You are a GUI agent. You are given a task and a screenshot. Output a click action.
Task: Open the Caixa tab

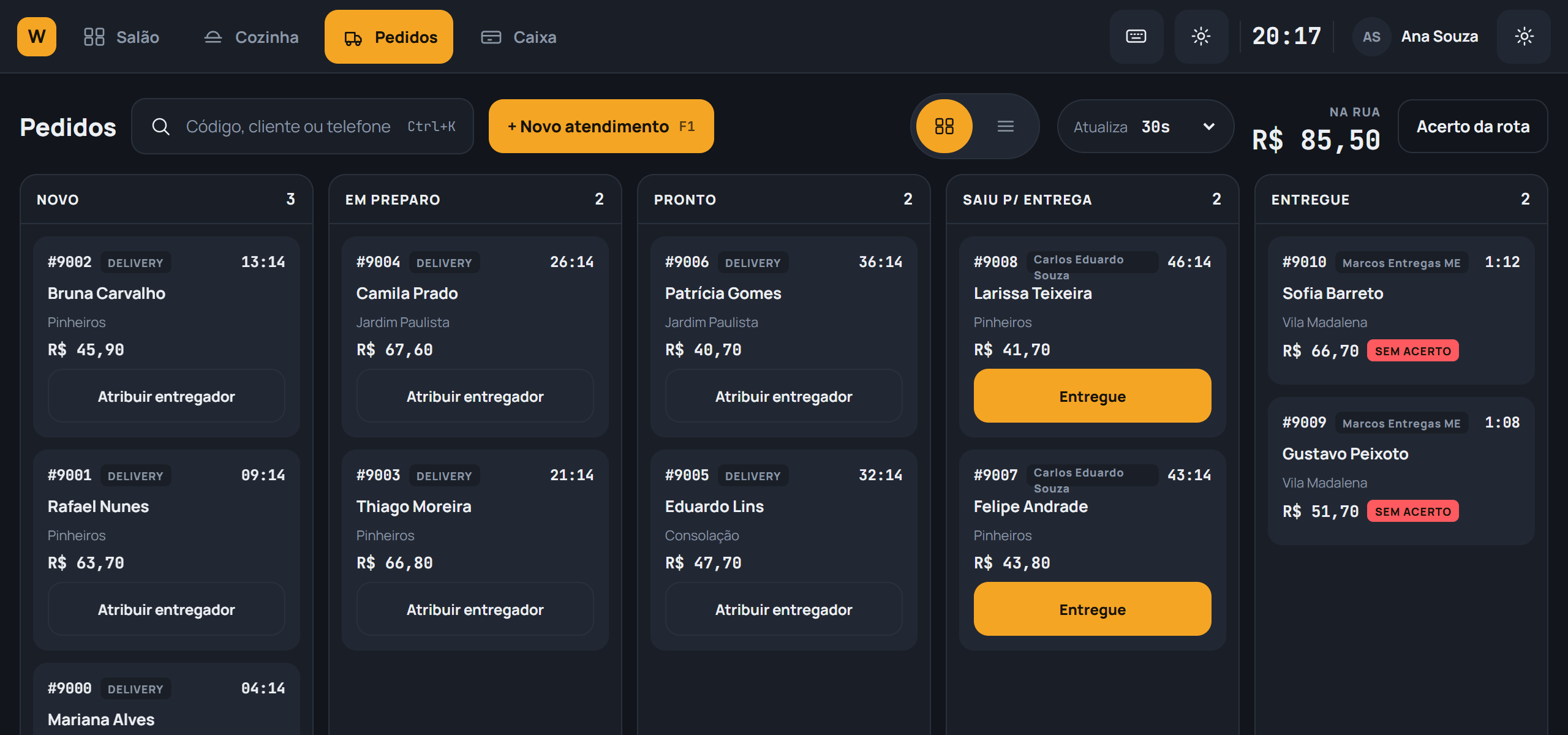(x=519, y=37)
